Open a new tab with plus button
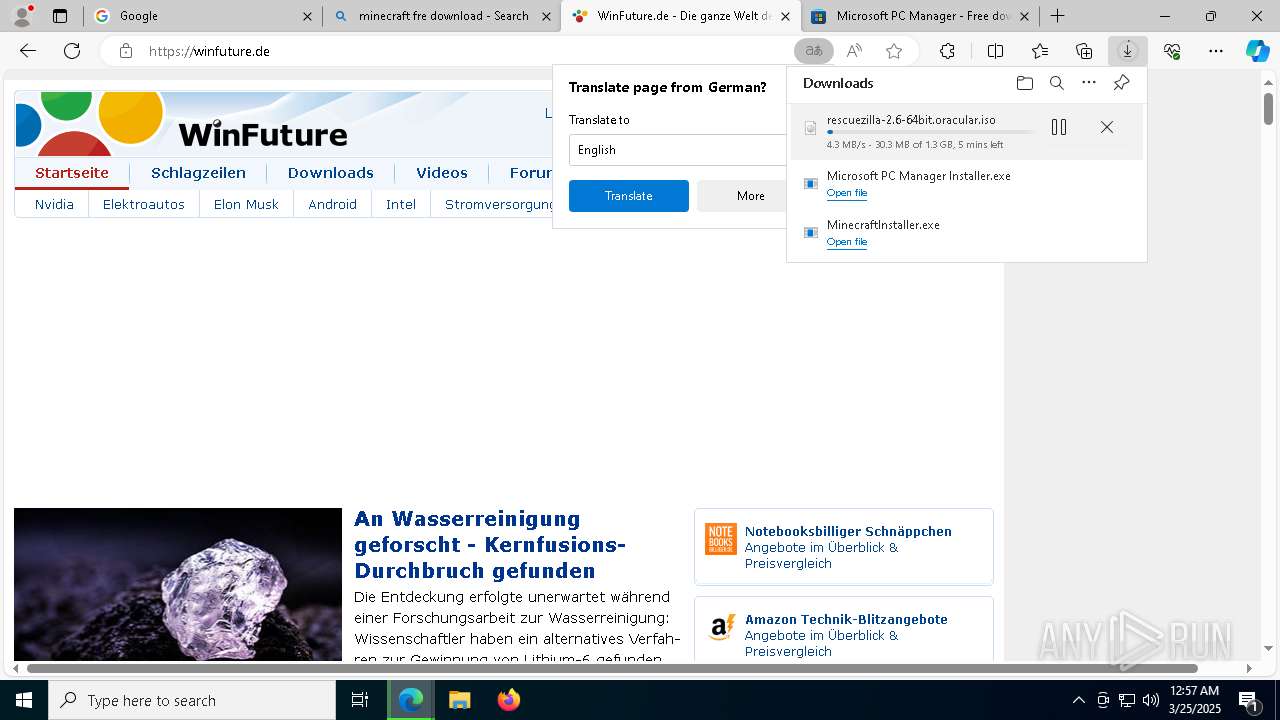 (1057, 16)
